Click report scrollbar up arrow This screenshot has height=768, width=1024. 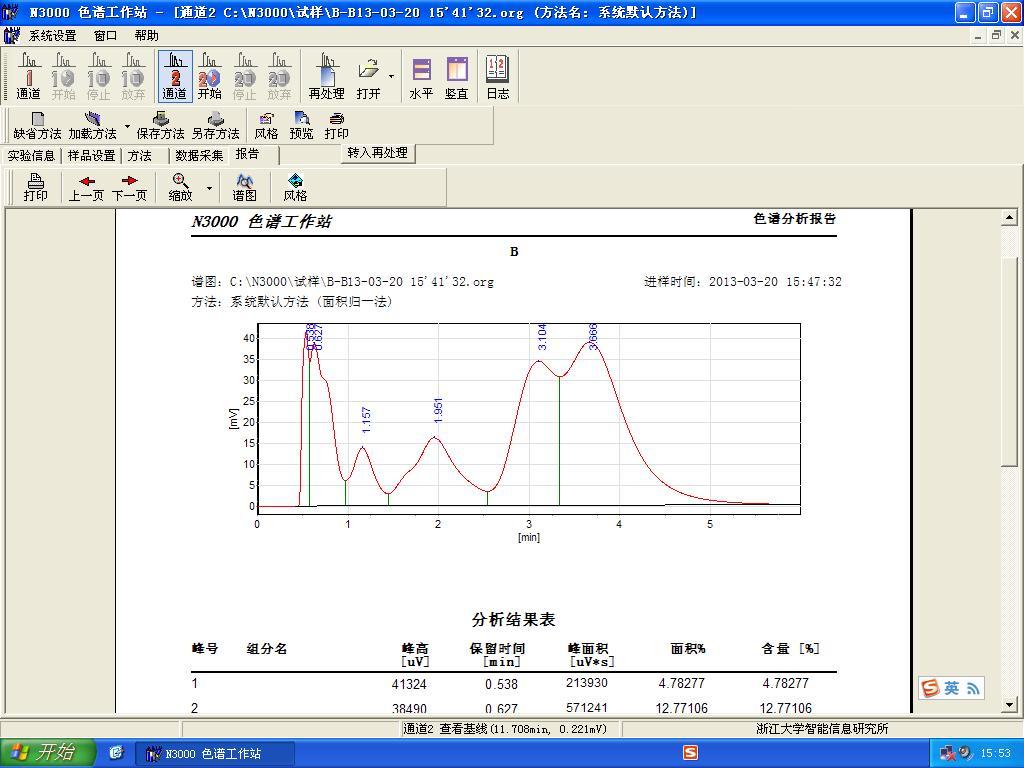tap(1010, 217)
